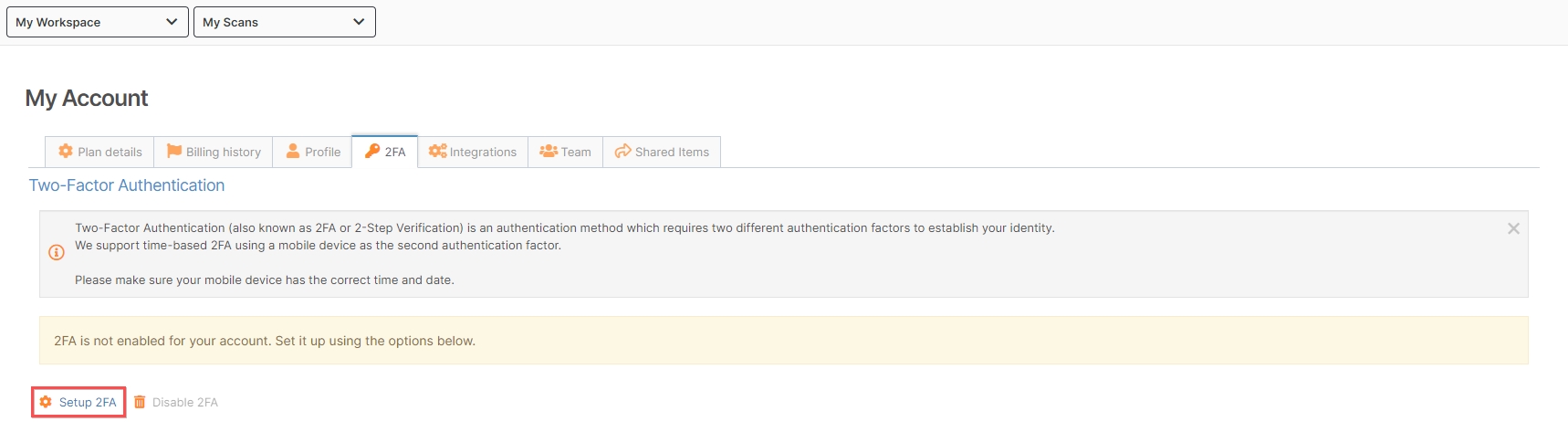Screen dimensions: 1568x422
Task: Click the person icon on Profile tab
Action: click(293, 151)
